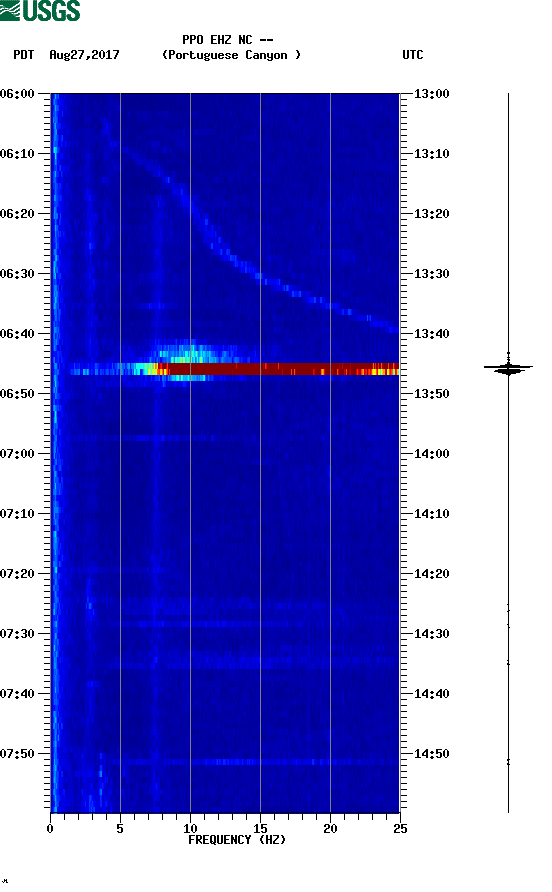The width and height of the screenshot is (552, 892).
Task: Click the dark red high-energy event band
Action: point(278,369)
